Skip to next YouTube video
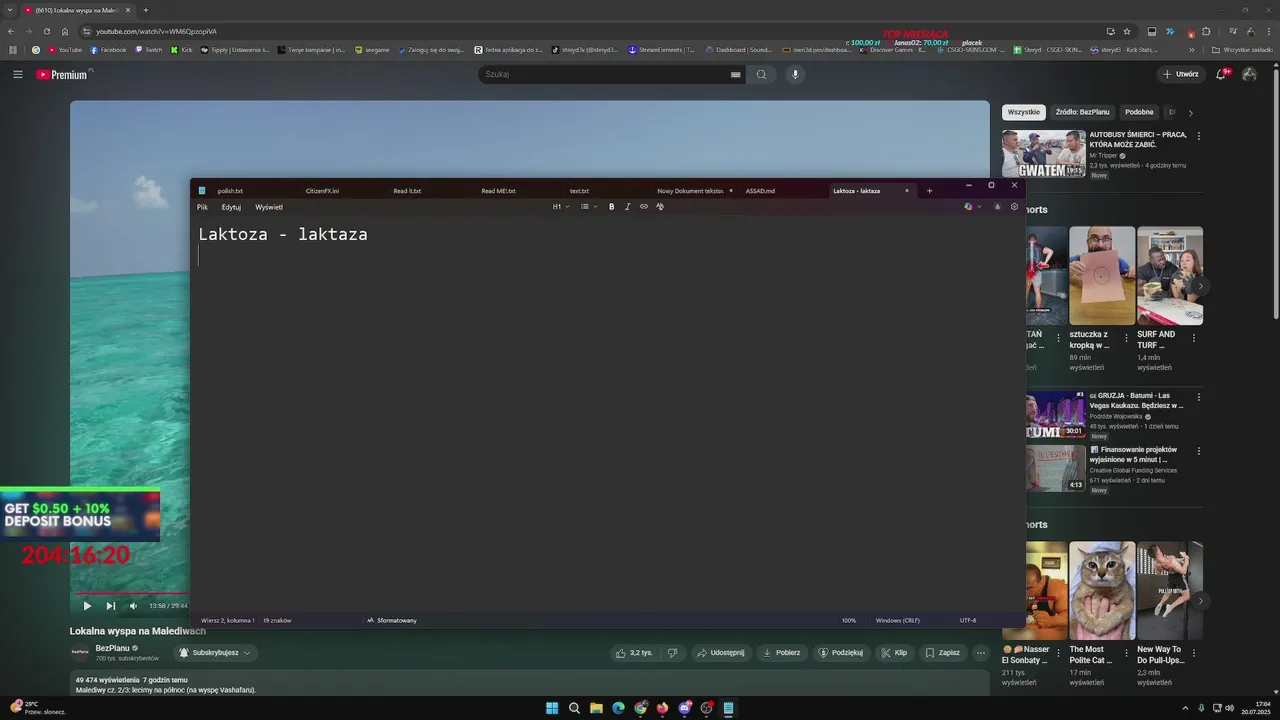The height and width of the screenshot is (720, 1280). pyautogui.click(x=111, y=606)
